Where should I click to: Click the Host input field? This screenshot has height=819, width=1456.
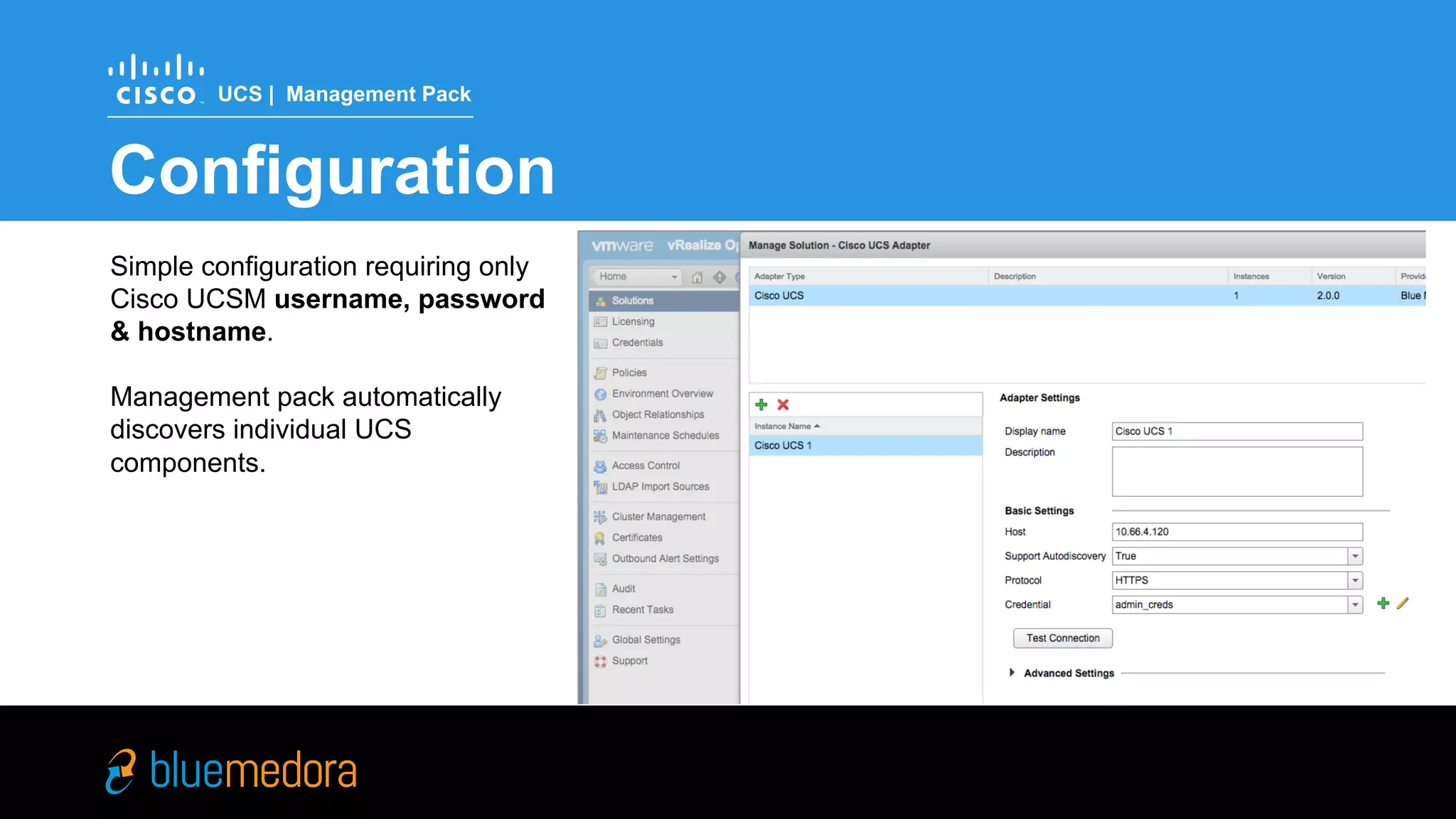pos(1237,532)
